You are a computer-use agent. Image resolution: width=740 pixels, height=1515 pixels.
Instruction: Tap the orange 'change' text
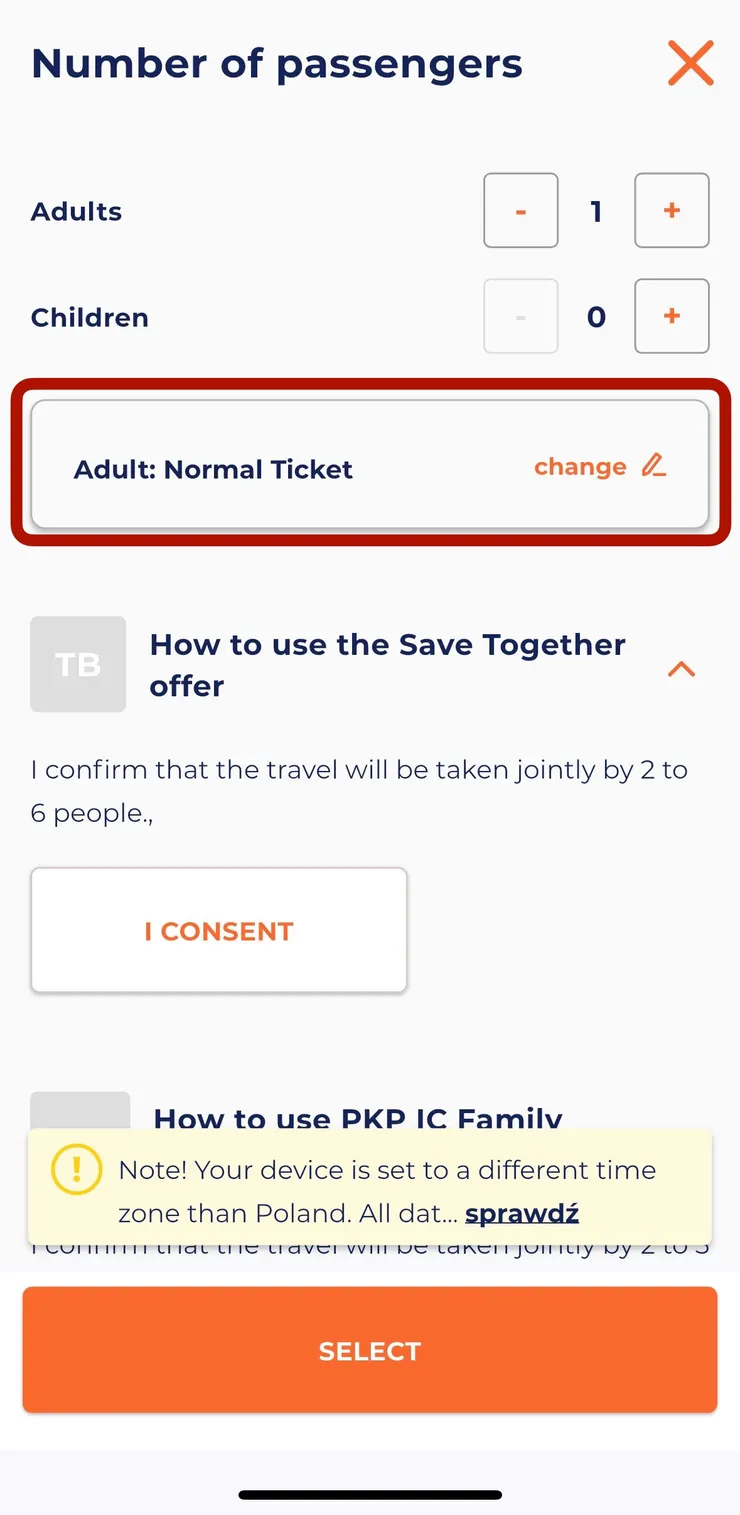pyautogui.click(x=580, y=467)
